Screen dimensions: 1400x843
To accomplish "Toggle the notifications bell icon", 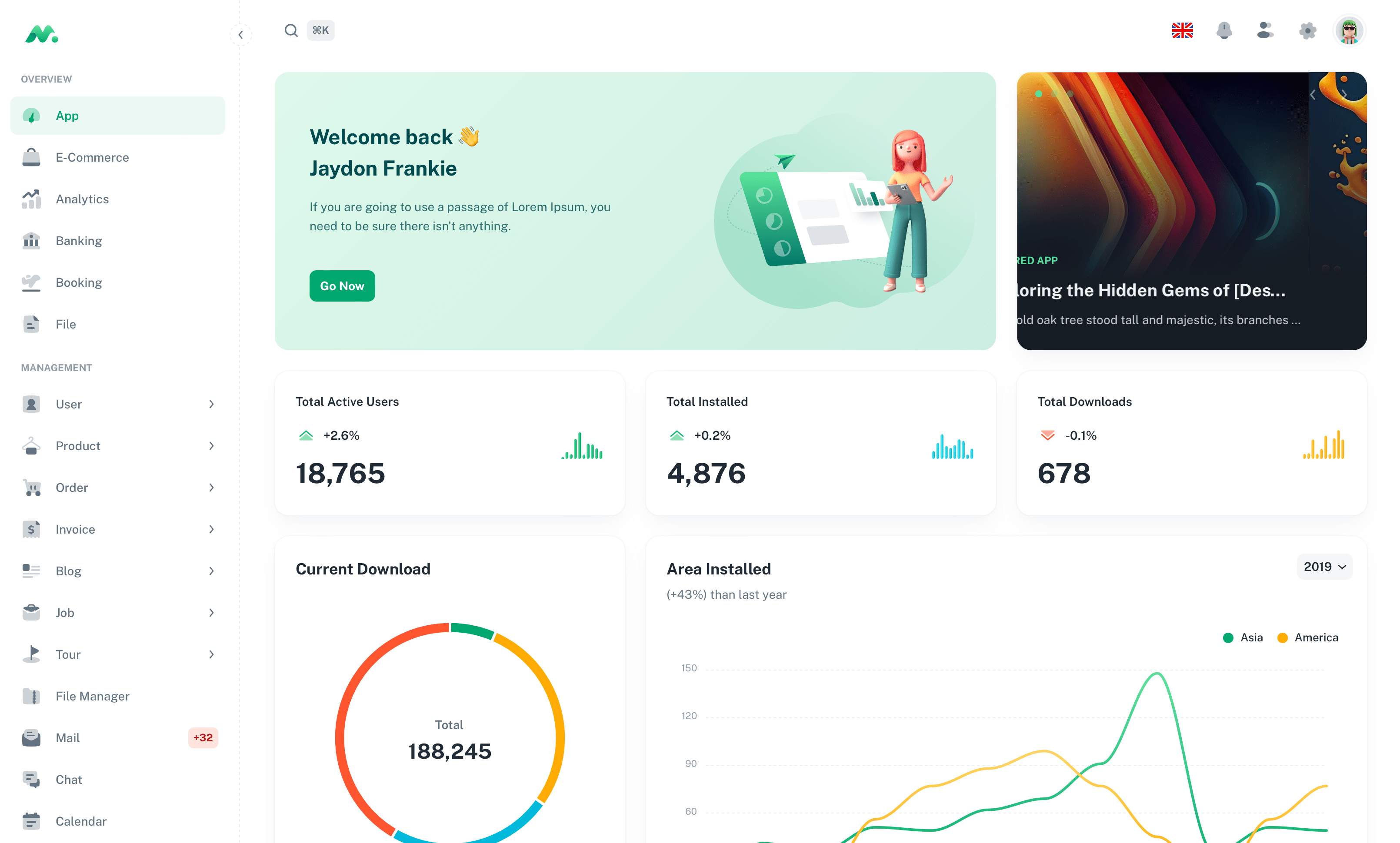I will click(x=1224, y=29).
